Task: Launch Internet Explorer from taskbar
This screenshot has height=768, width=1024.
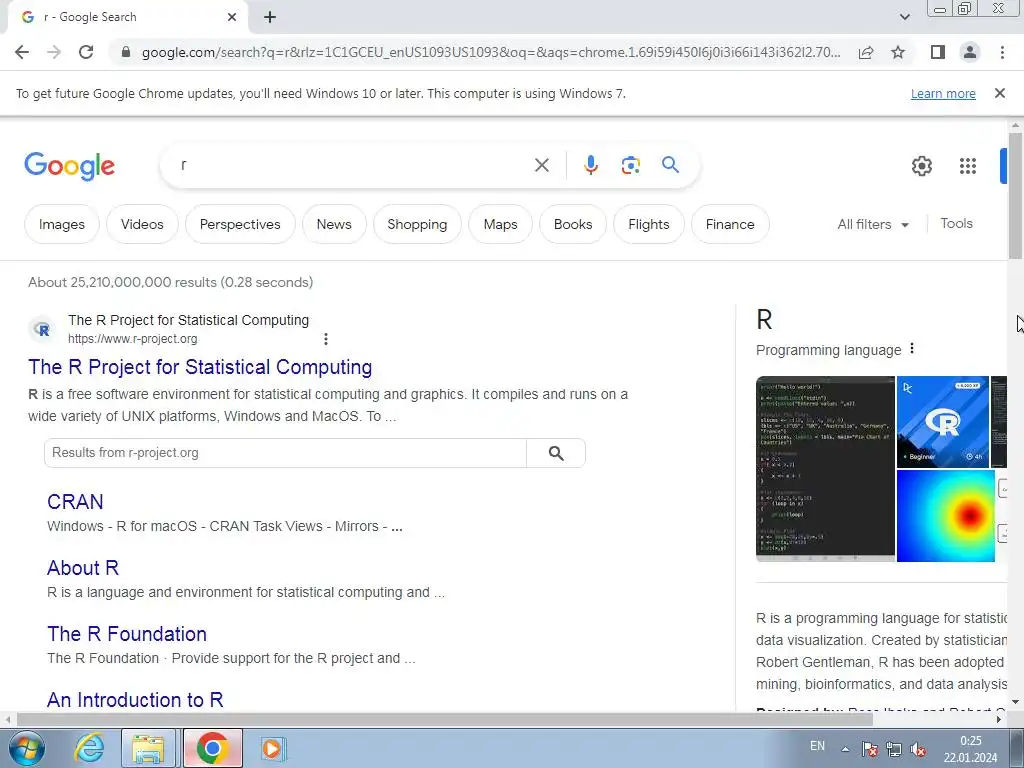Action: click(88, 748)
